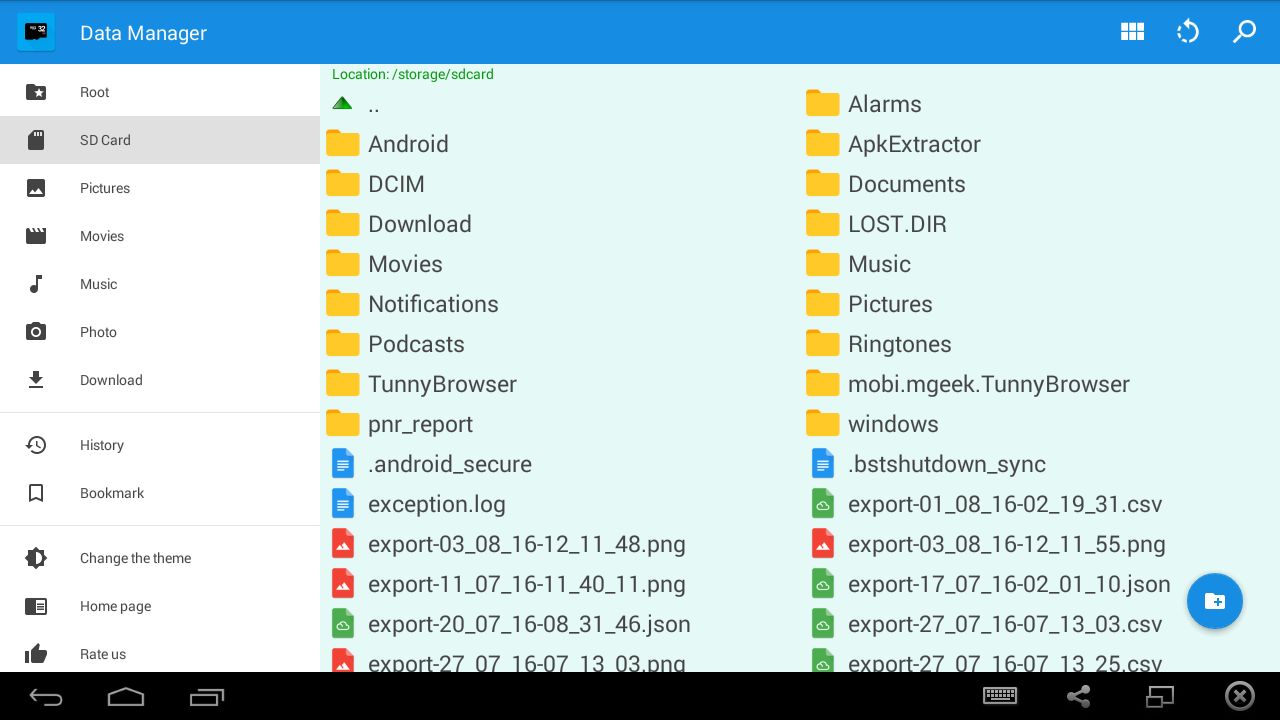Tap Android recent apps button
Viewport: 1280px width, 720px height.
point(207,696)
